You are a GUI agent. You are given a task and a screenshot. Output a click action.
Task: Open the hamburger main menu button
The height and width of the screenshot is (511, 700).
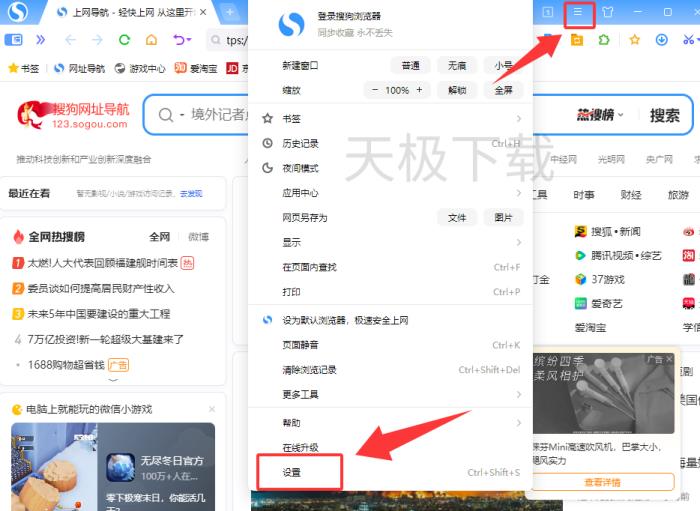click(x=578, y=13)
